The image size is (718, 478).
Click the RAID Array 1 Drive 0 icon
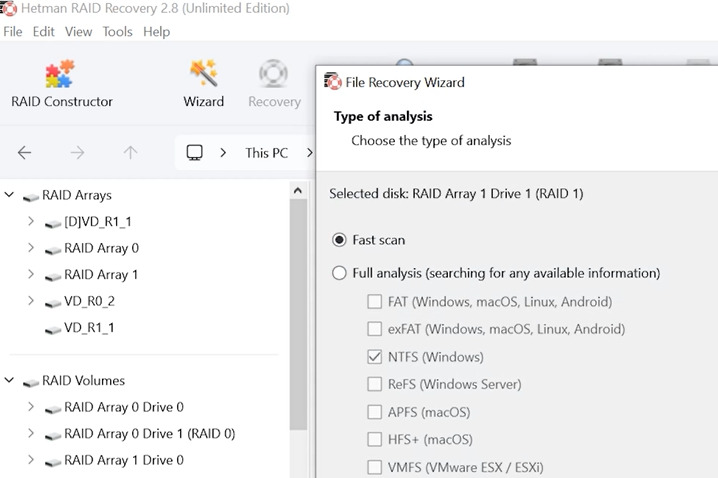click(53, 462)
